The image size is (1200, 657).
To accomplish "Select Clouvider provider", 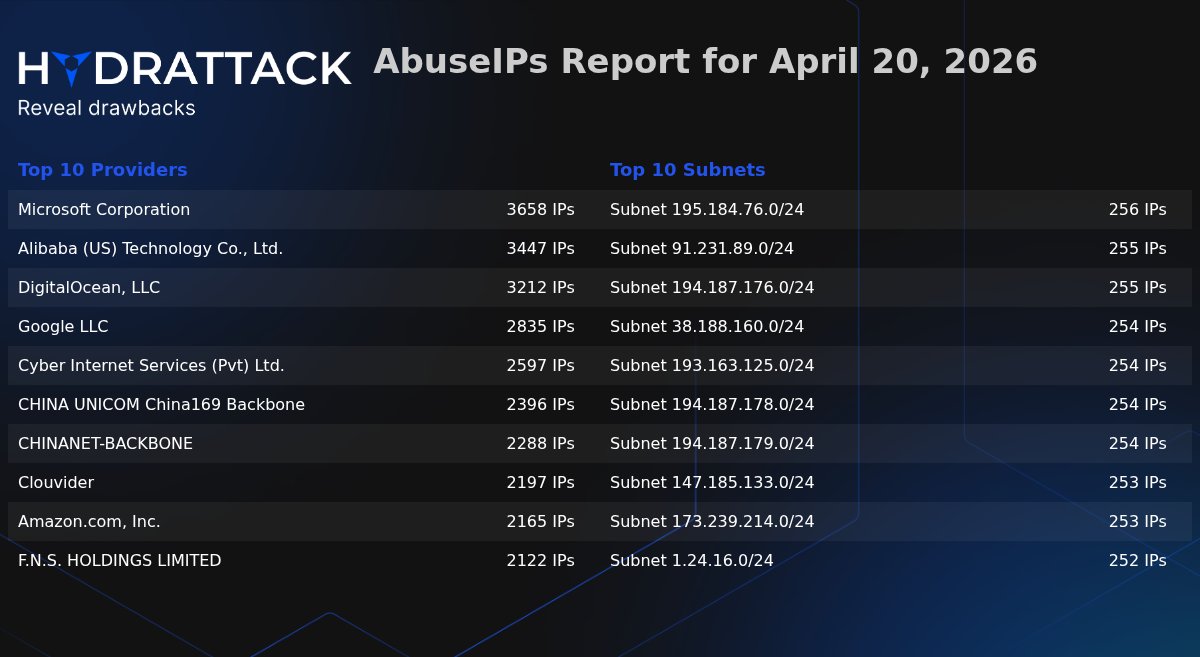I will 56,483.
